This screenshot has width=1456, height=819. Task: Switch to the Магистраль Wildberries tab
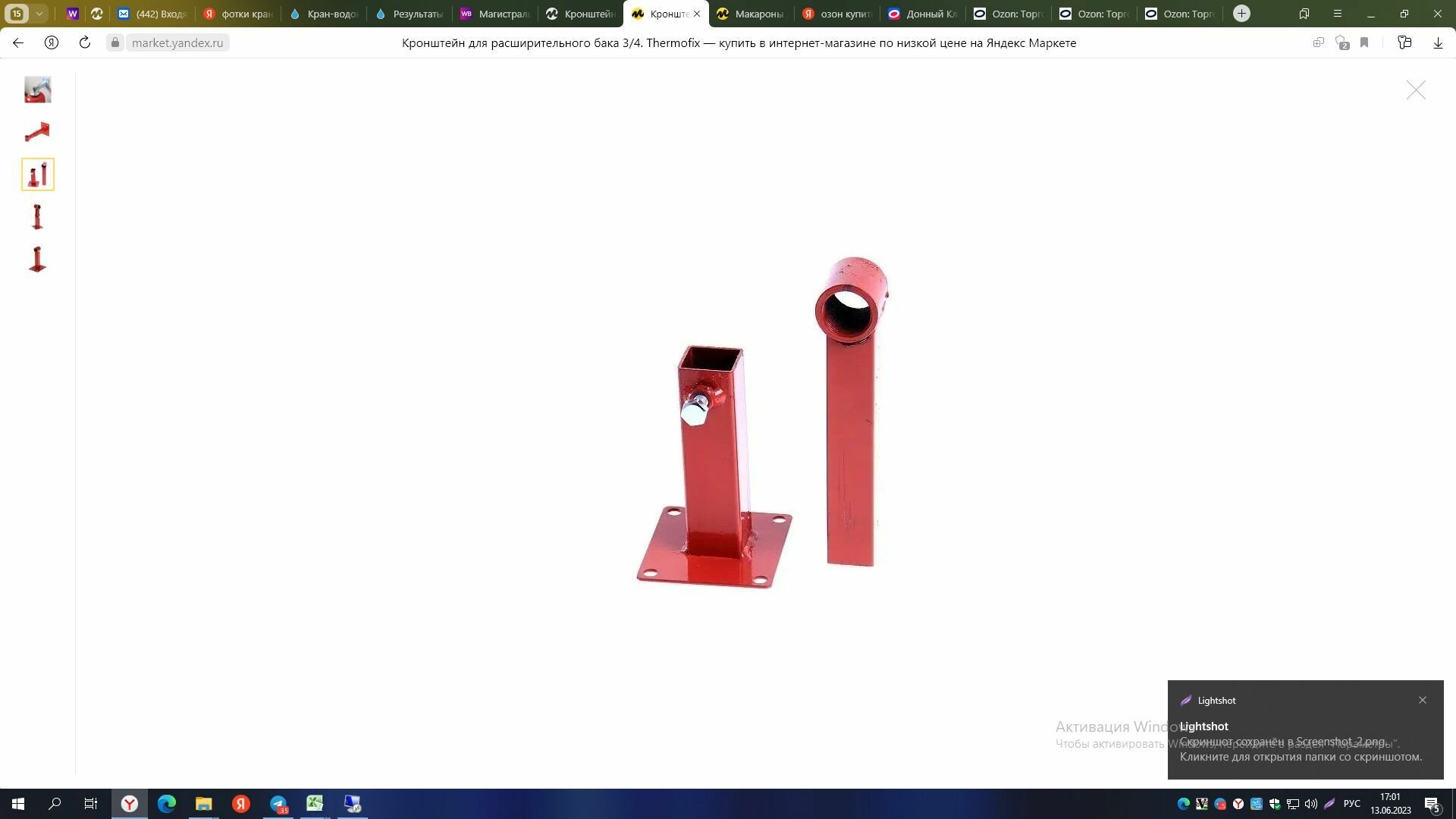pyautogui.click(x=495, y=14)
